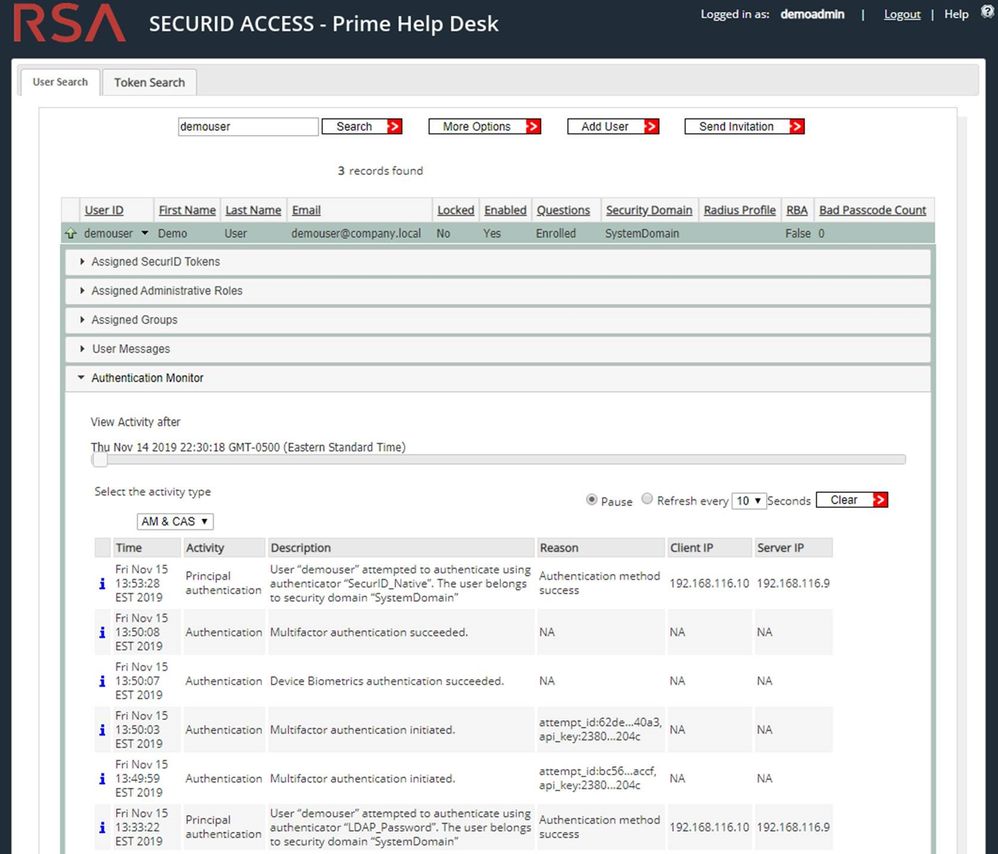Click info icon for 13:50:07 log entry
Image resolution: width=998 pixels, height=854 pixels.
[x=102, y=682]
